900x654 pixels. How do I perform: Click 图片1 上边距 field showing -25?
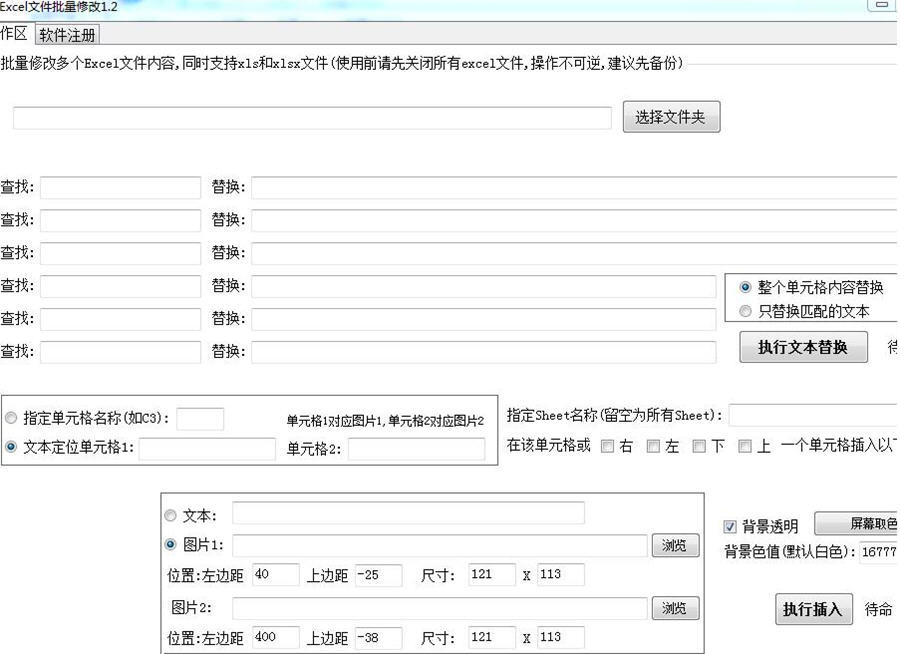[x=378, y=575]
